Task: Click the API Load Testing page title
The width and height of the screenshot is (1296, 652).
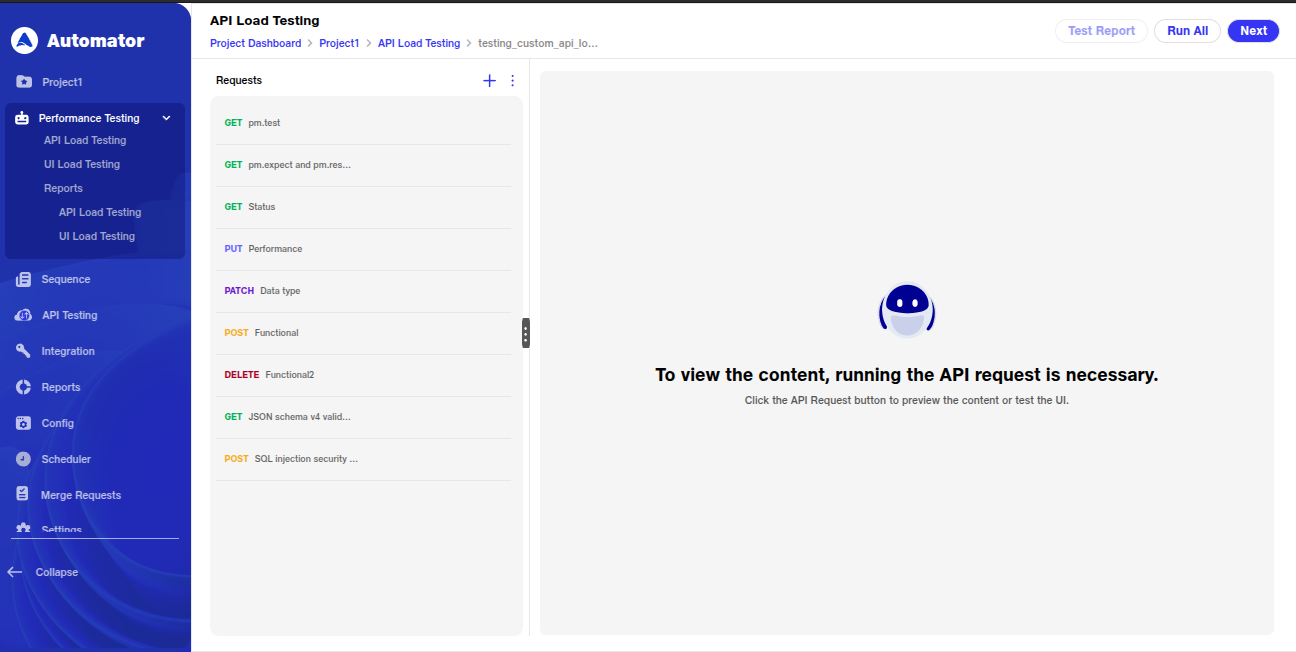Action: (x=265, y=21)
